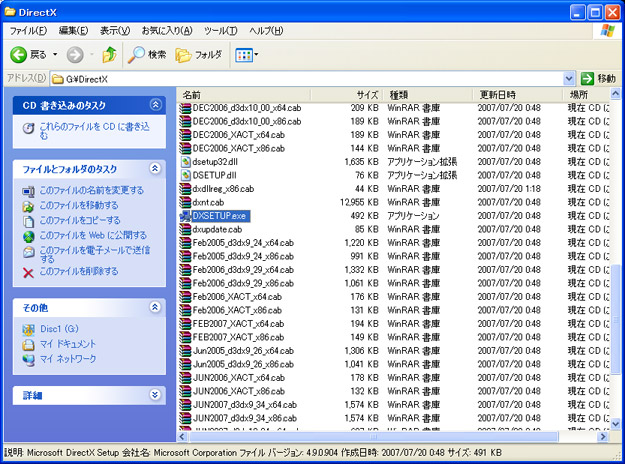Click このファイルの名前を変更する link
Viewport: 625px width, 464px height.
click(91, 191)
